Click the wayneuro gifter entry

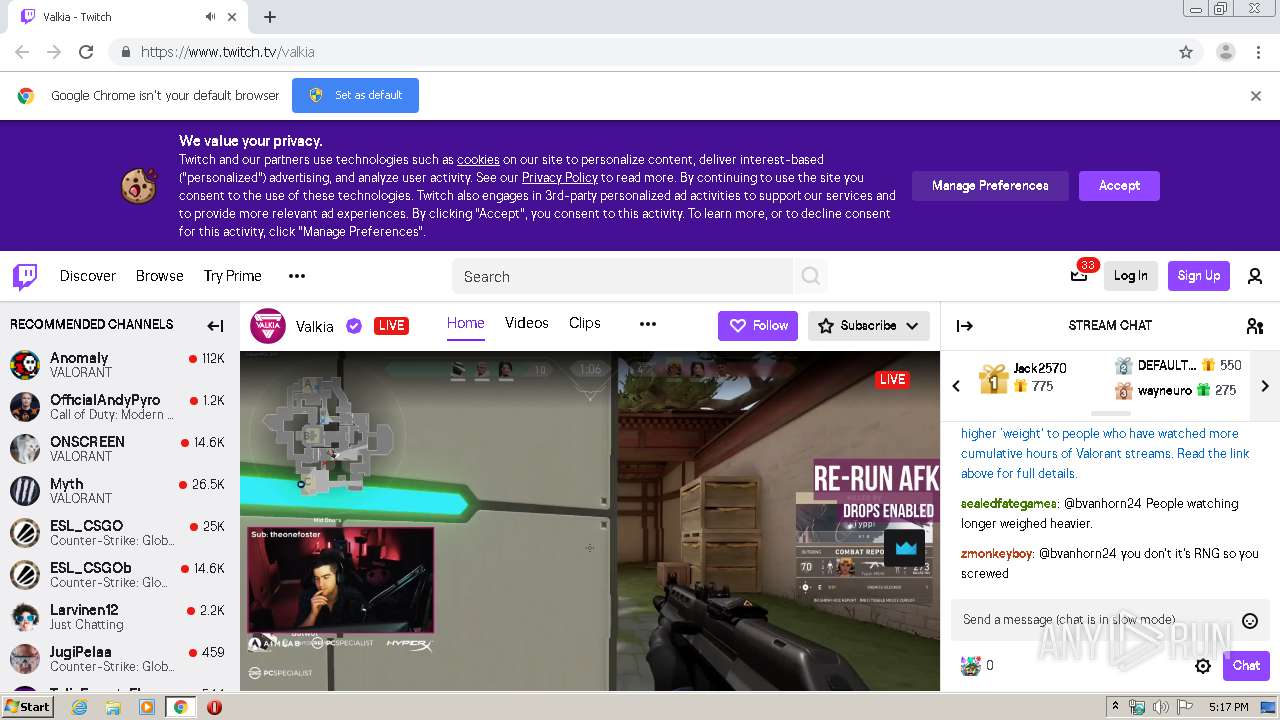(x=1176, y=391)
